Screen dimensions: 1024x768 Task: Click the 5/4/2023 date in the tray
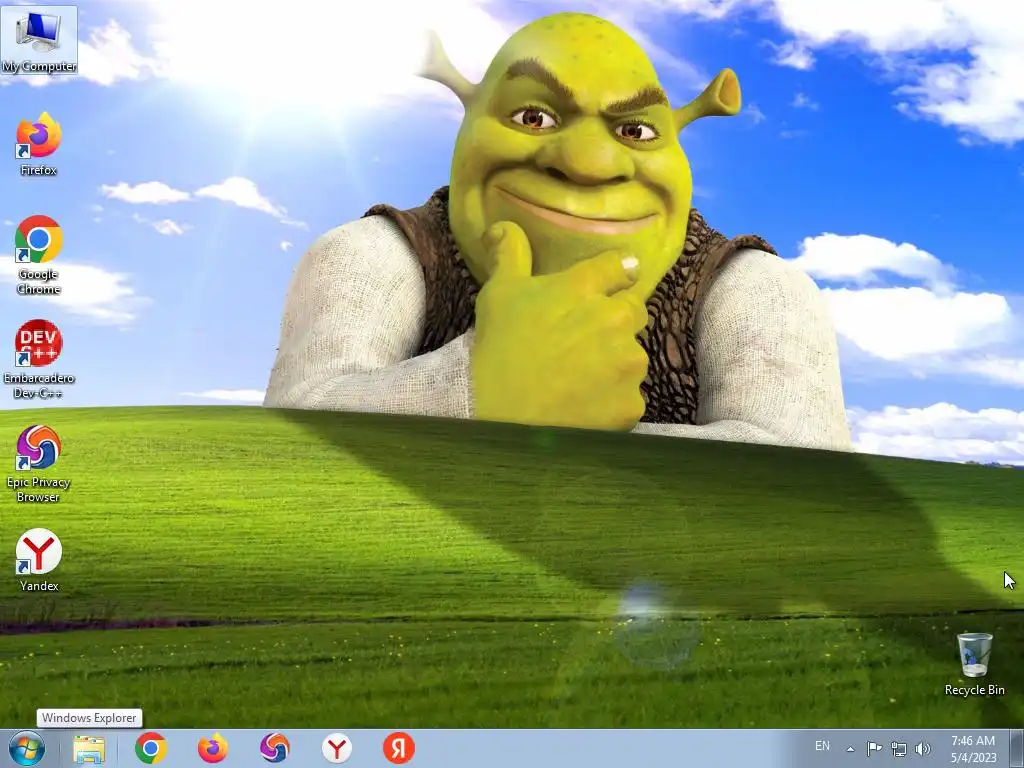pos(973,758)
